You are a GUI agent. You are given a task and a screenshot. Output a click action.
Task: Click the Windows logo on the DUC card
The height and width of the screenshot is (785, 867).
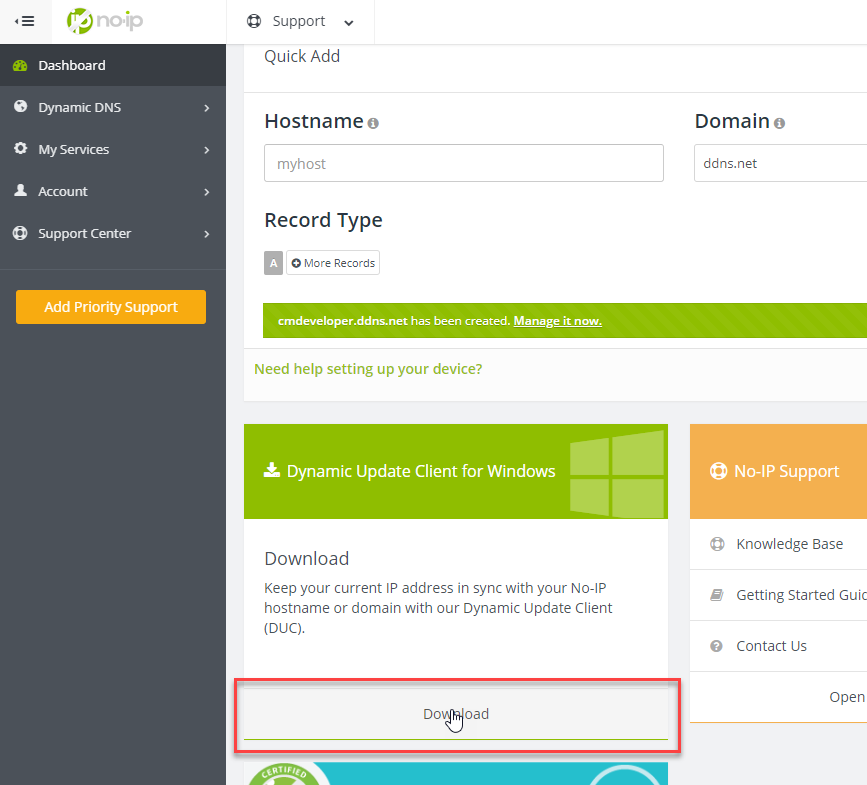[x=617, y=474]
